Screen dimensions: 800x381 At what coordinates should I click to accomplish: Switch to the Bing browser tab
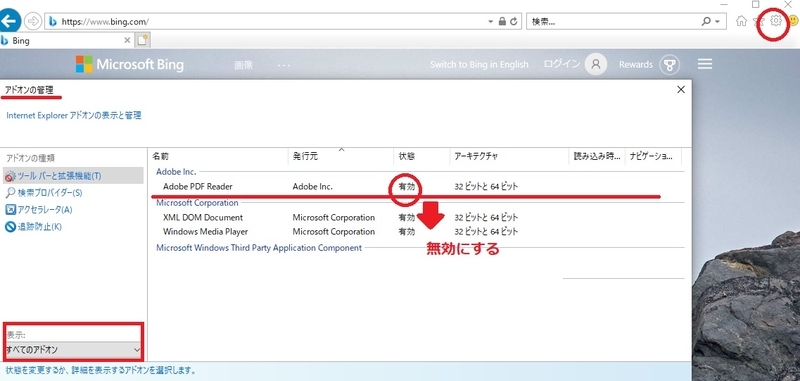click(66, 41)
